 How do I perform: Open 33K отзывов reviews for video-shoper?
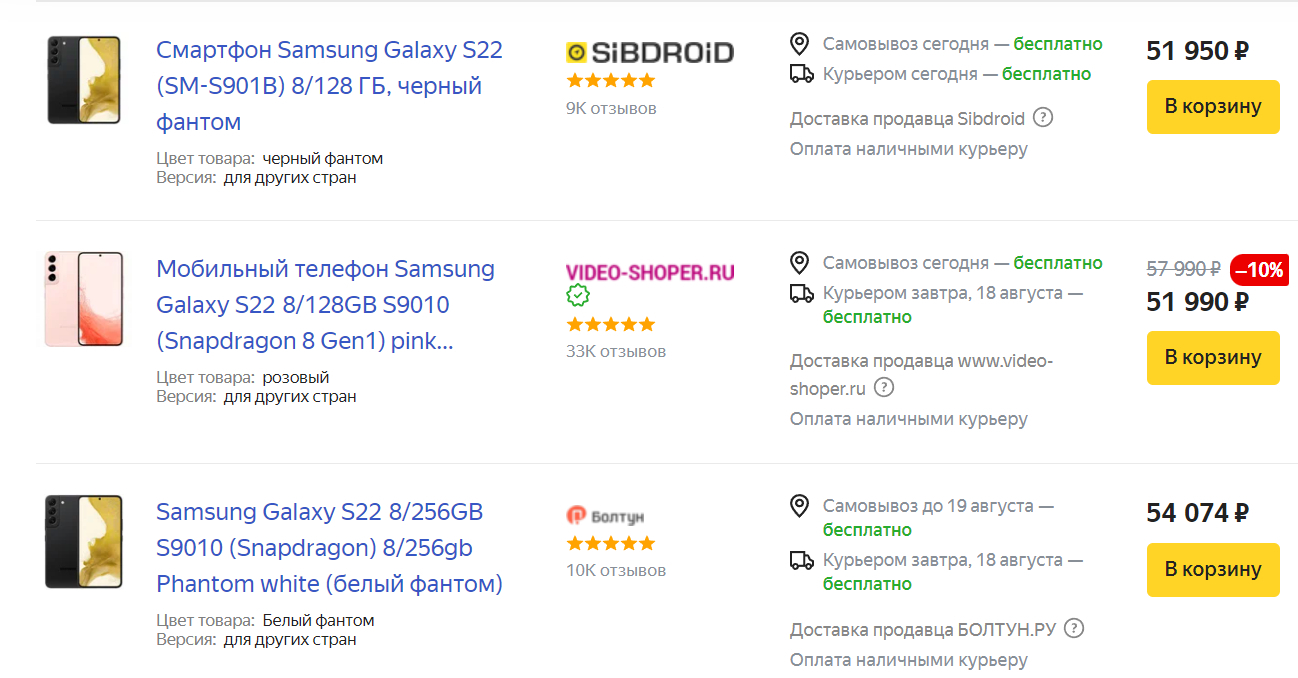click(x=615, y=351)
